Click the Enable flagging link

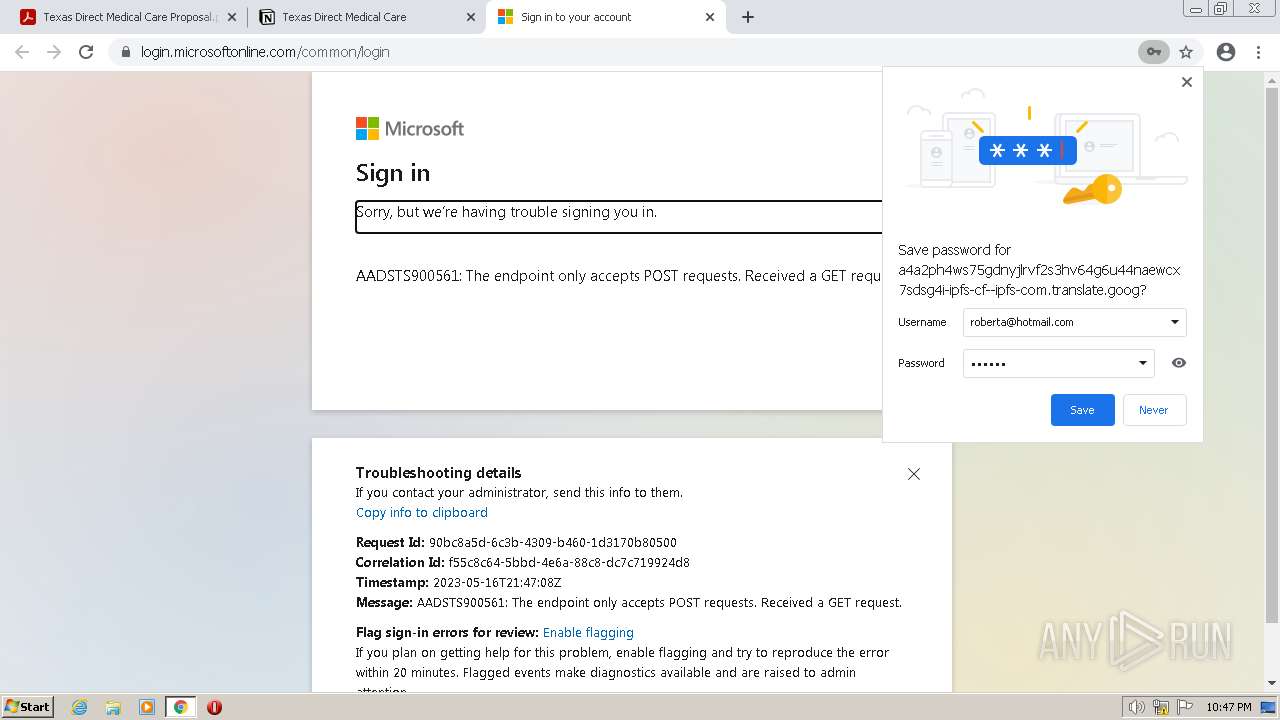pos(588,632)
